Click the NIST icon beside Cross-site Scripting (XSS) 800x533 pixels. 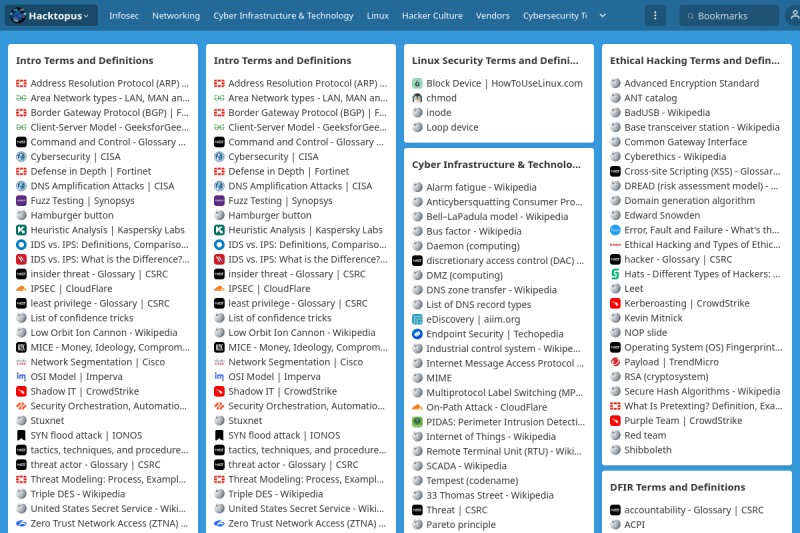[615, 171]
